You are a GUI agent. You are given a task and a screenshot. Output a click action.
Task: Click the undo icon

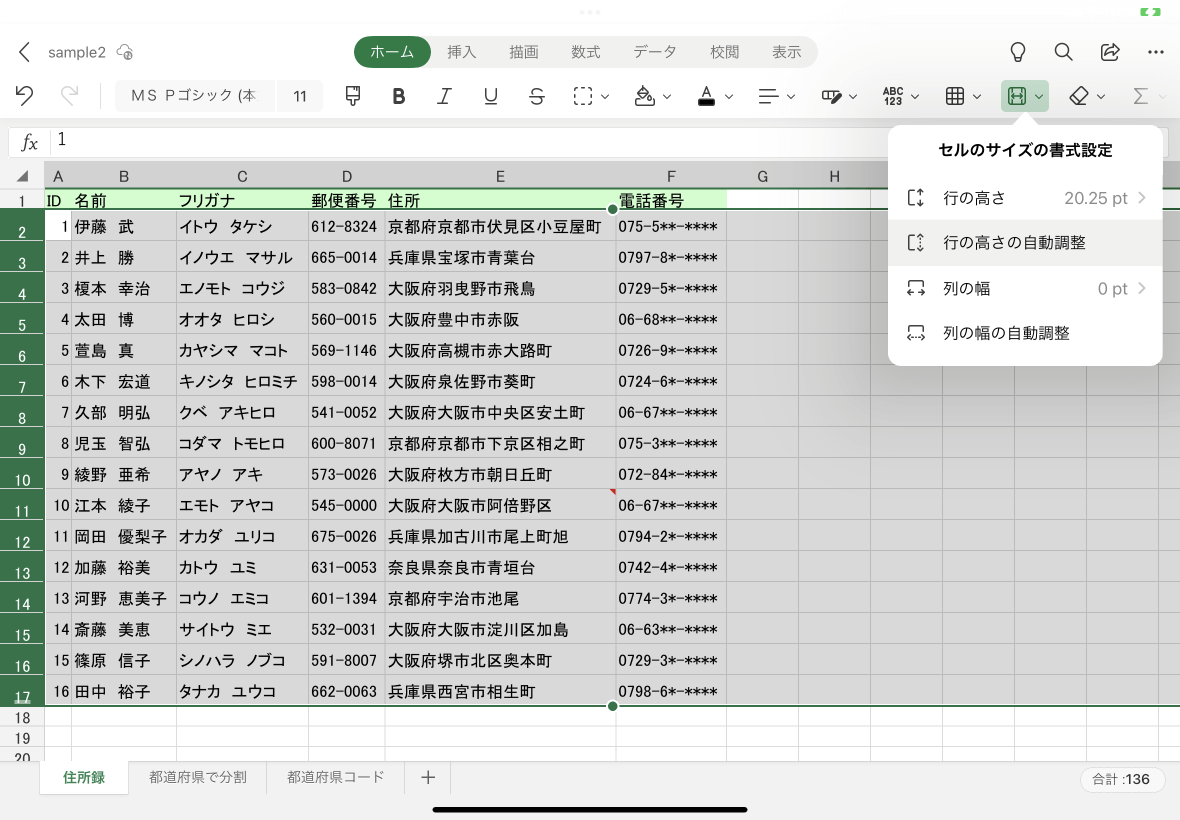pyautogui.click(x=24, y=96)
